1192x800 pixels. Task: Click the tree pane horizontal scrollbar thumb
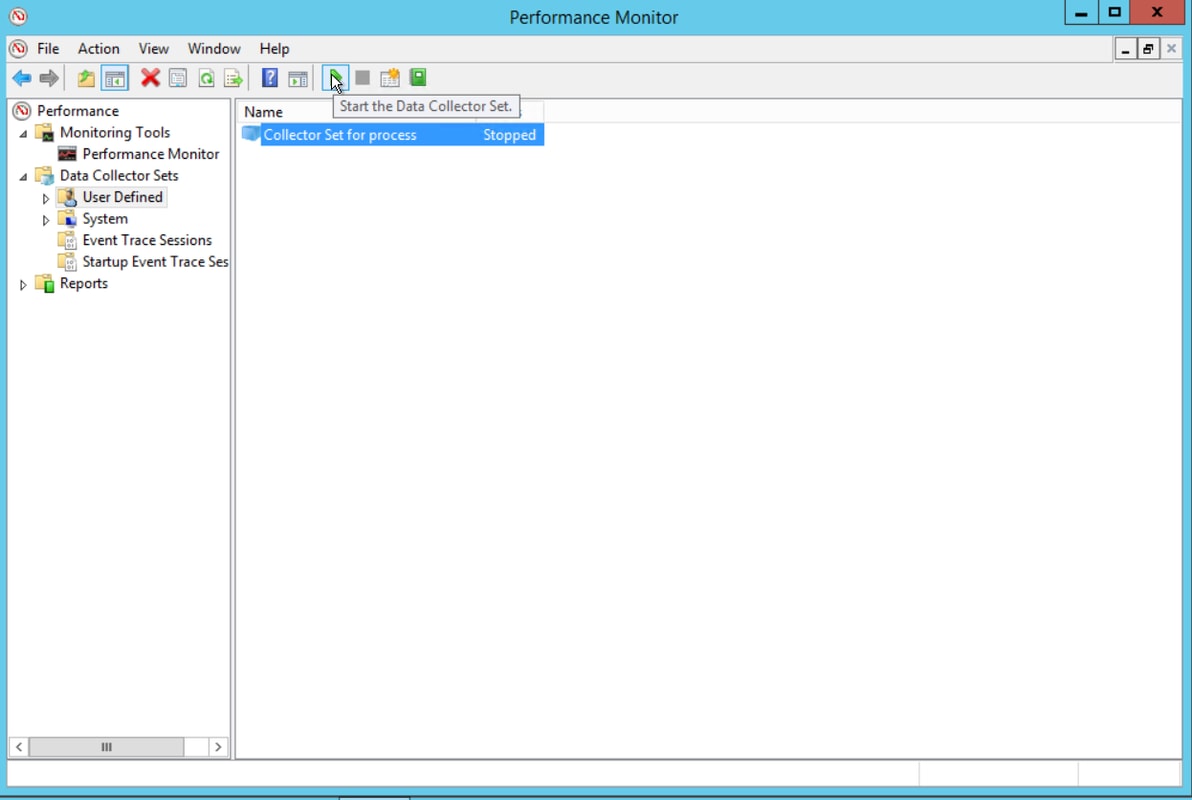click(106, 747)
